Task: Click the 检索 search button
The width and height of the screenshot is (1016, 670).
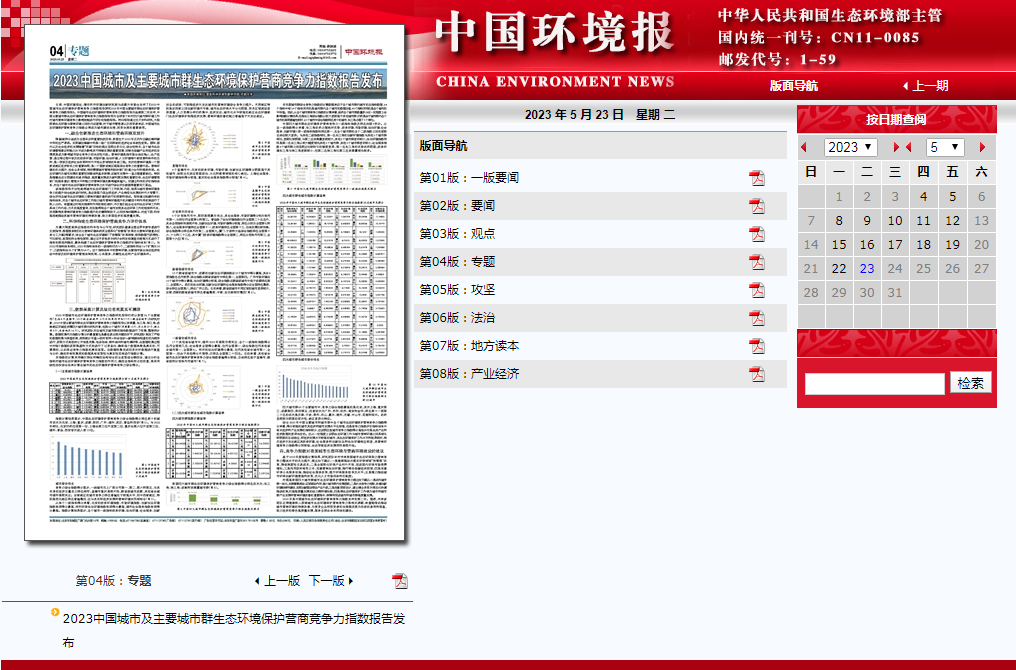Action: 971,383
